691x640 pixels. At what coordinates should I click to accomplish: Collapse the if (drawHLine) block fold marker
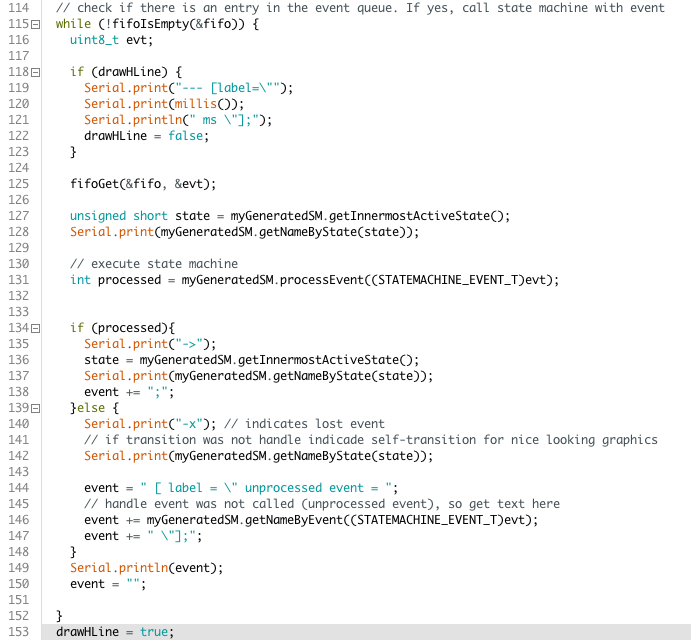click(x=35, y=72)
